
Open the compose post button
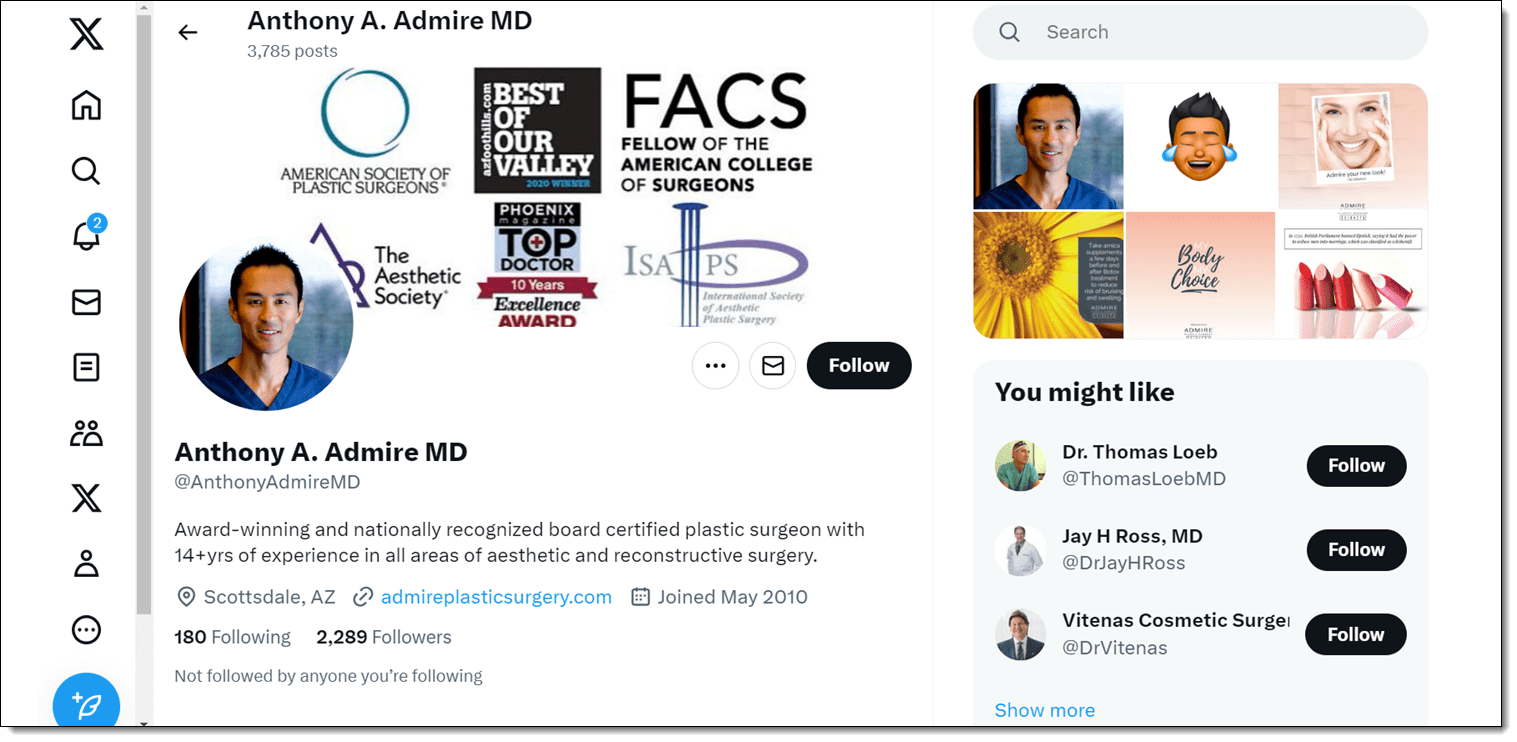86,702
